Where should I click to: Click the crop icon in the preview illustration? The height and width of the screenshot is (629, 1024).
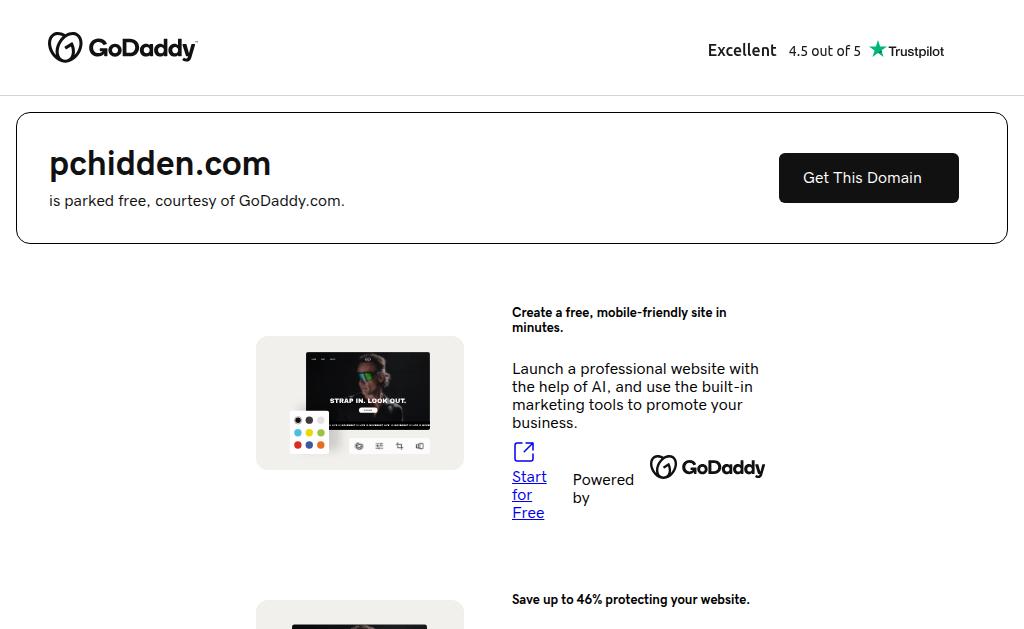399,446
